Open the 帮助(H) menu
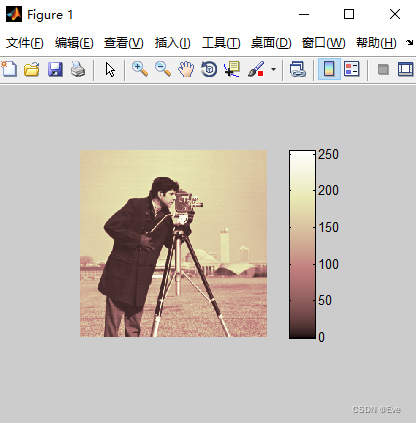Screen dimensions: 416x423 point(376,43)
